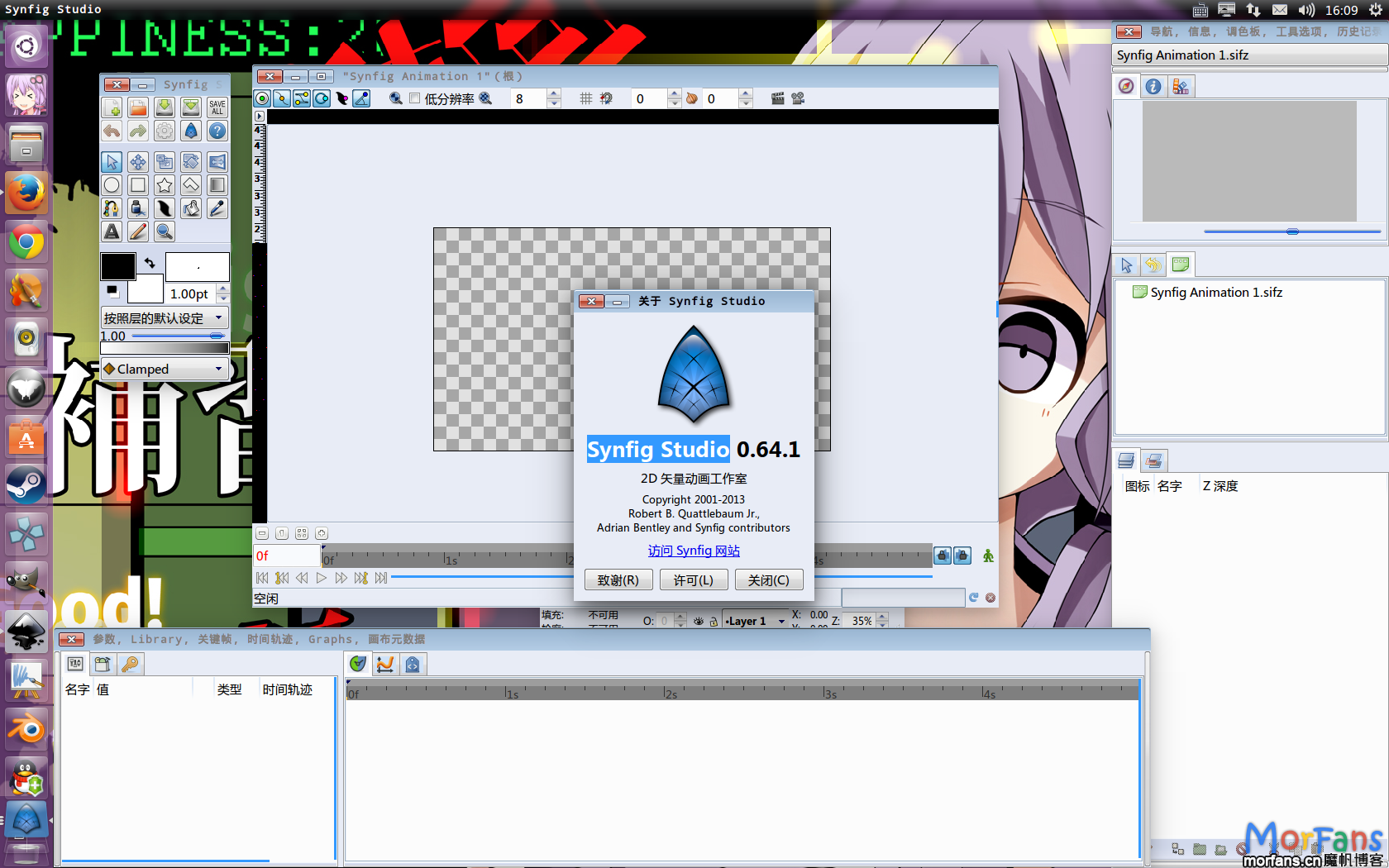Select the Star tool
This screenshot has height=868, width=1389.
click(165, 185)
